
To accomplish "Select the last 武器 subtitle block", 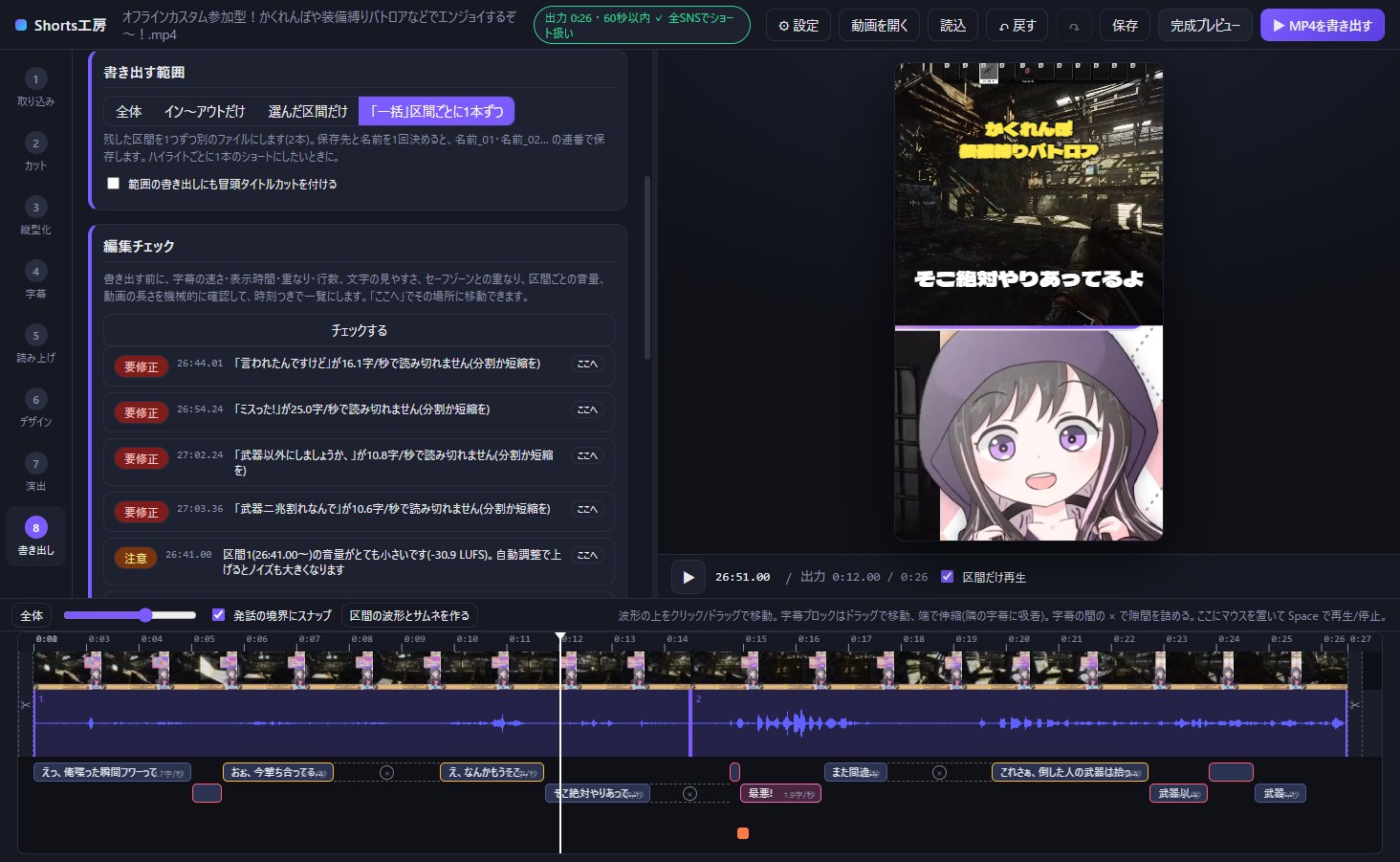I will tap(1280, 793).
